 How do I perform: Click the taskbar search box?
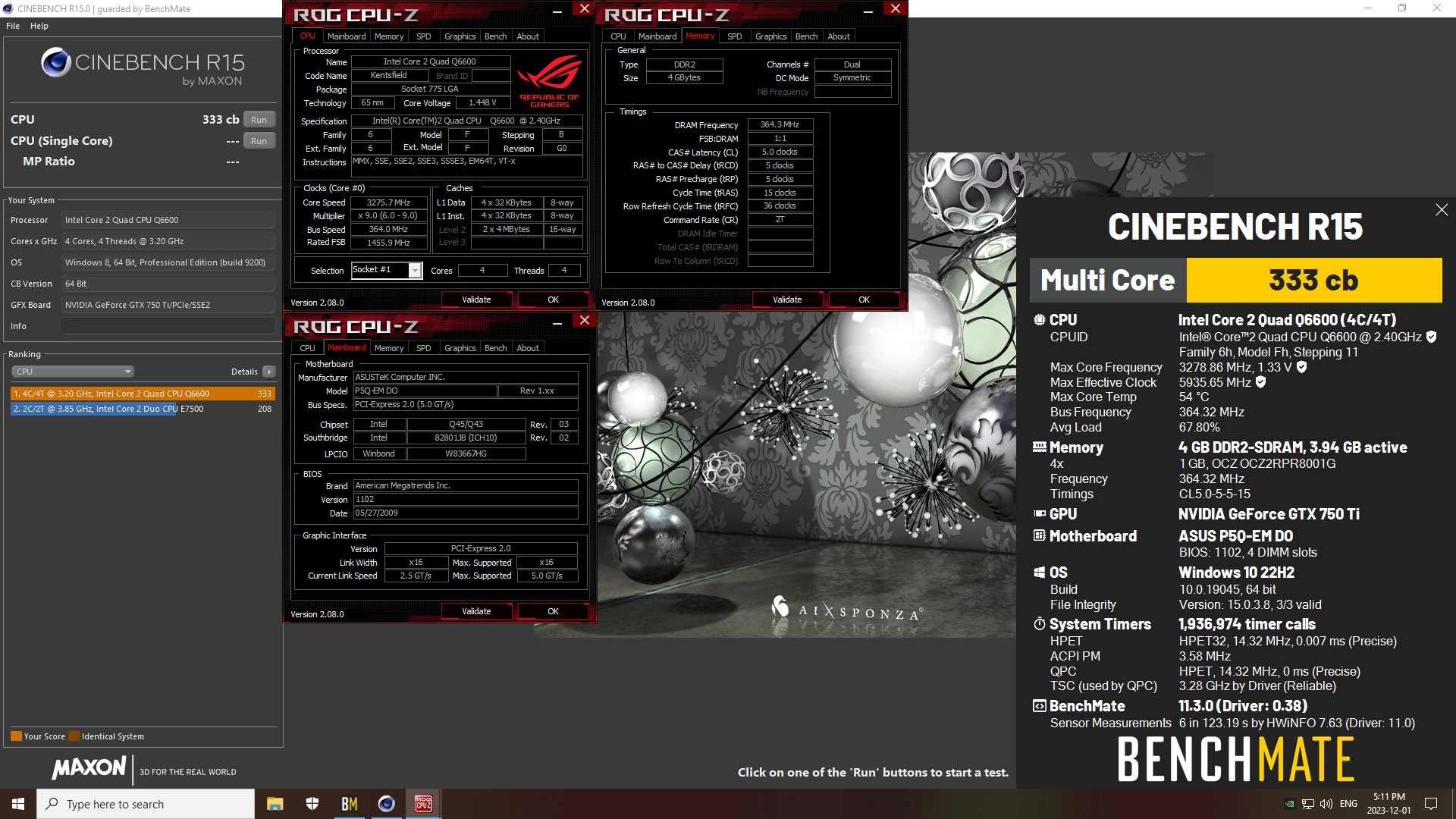(146, 804)
